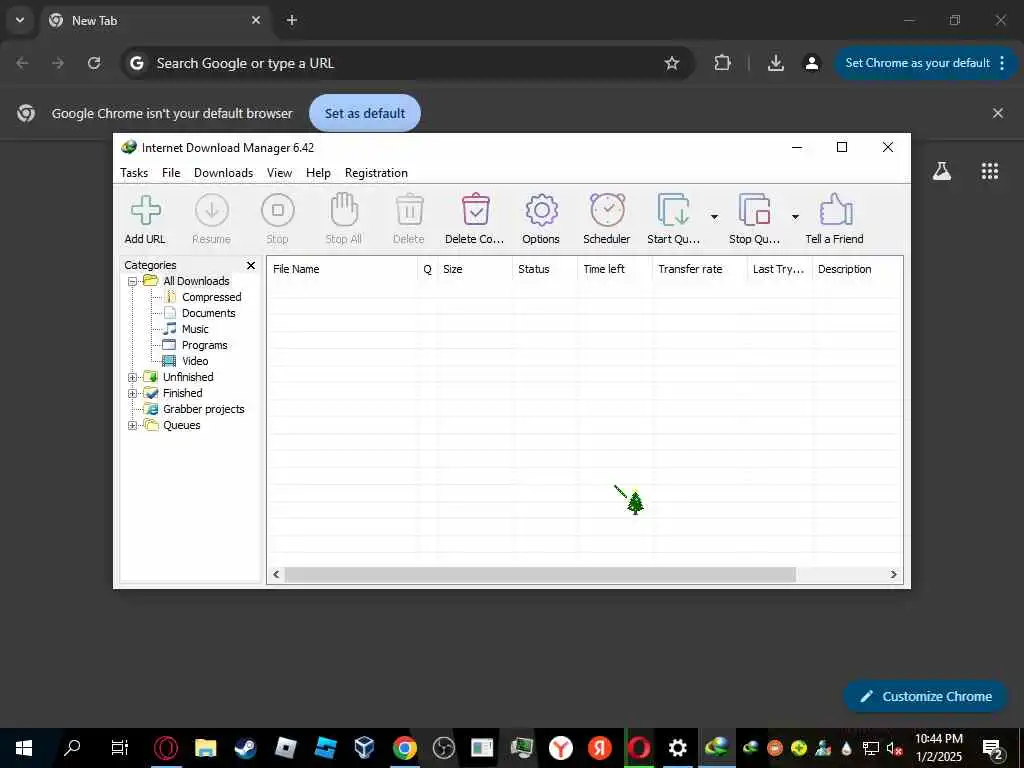Reload the Chrome page
Screen dimensions: 1024x768
tap(94, 63)
